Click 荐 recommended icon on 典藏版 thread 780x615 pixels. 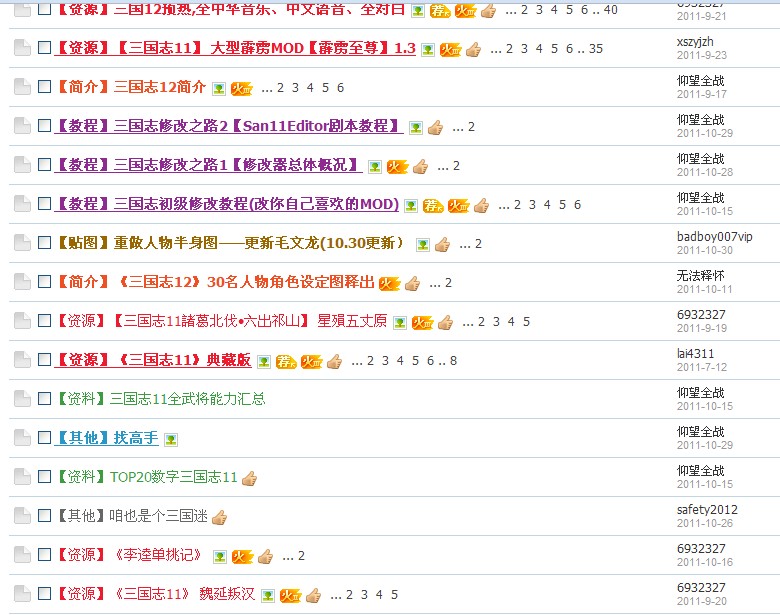coord(286,361)
